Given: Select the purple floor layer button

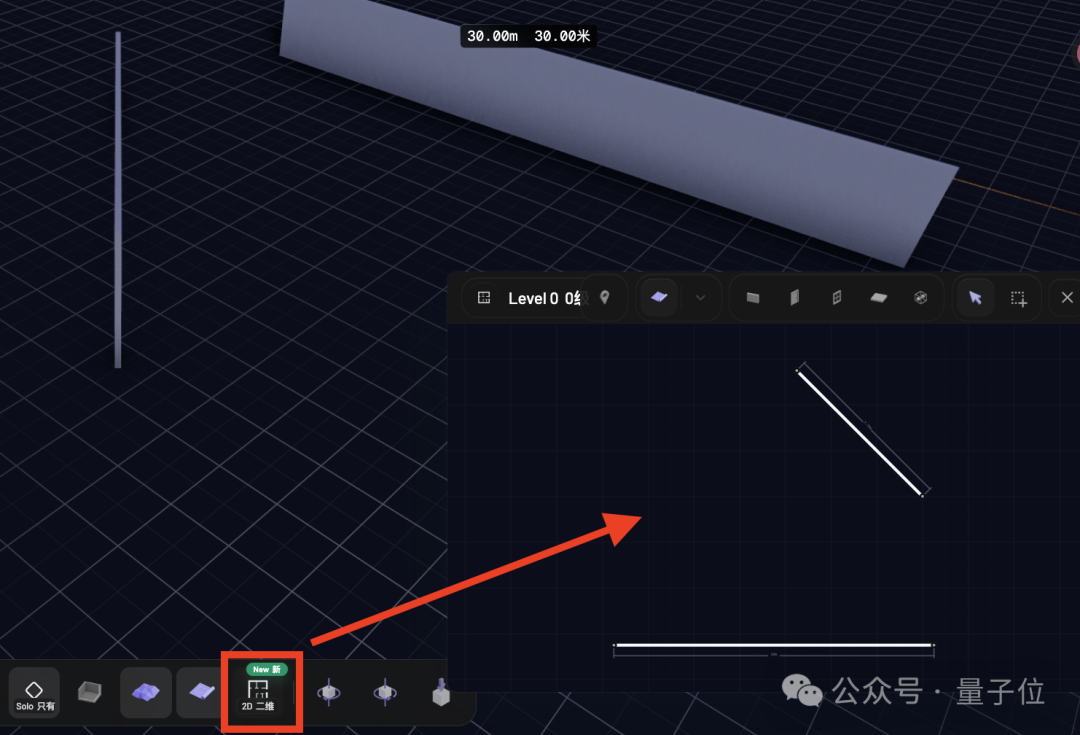Looking at the screenshot, I should [659, 297].
